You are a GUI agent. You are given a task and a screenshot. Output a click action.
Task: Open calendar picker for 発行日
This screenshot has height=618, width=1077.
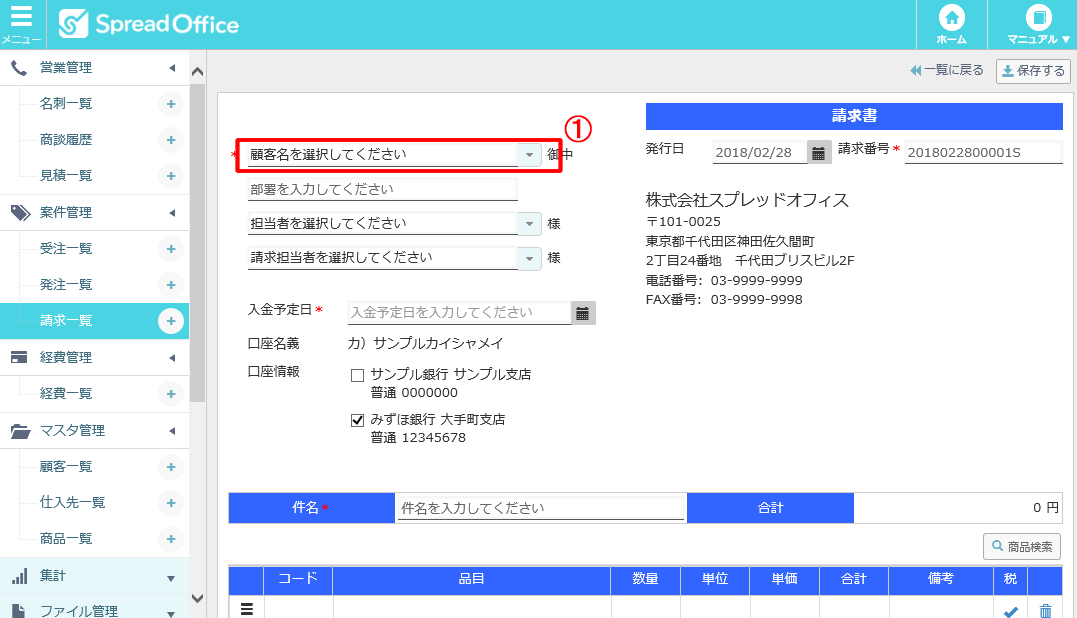pos(818,152)
